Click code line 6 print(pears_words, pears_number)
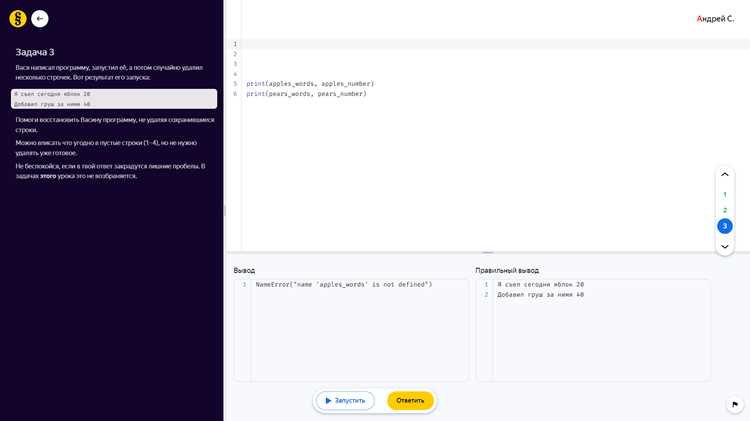 coord(306,94)
